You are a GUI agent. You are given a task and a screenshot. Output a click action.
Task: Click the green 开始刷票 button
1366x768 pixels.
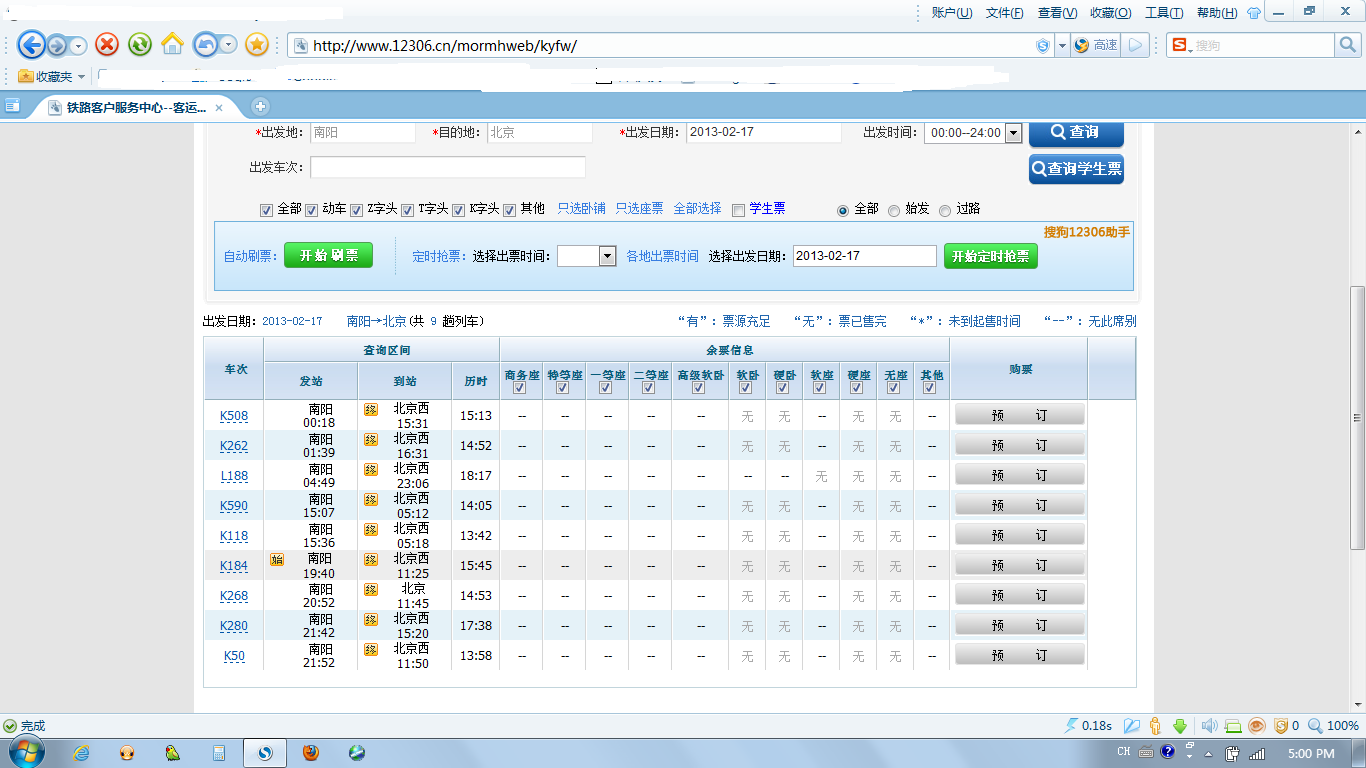[328, 256]
